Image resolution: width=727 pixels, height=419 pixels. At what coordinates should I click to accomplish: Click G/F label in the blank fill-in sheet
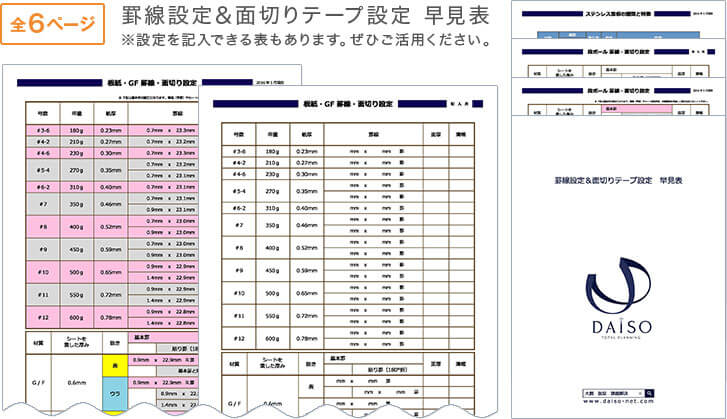pyautogui.click(x=235, y=403)
